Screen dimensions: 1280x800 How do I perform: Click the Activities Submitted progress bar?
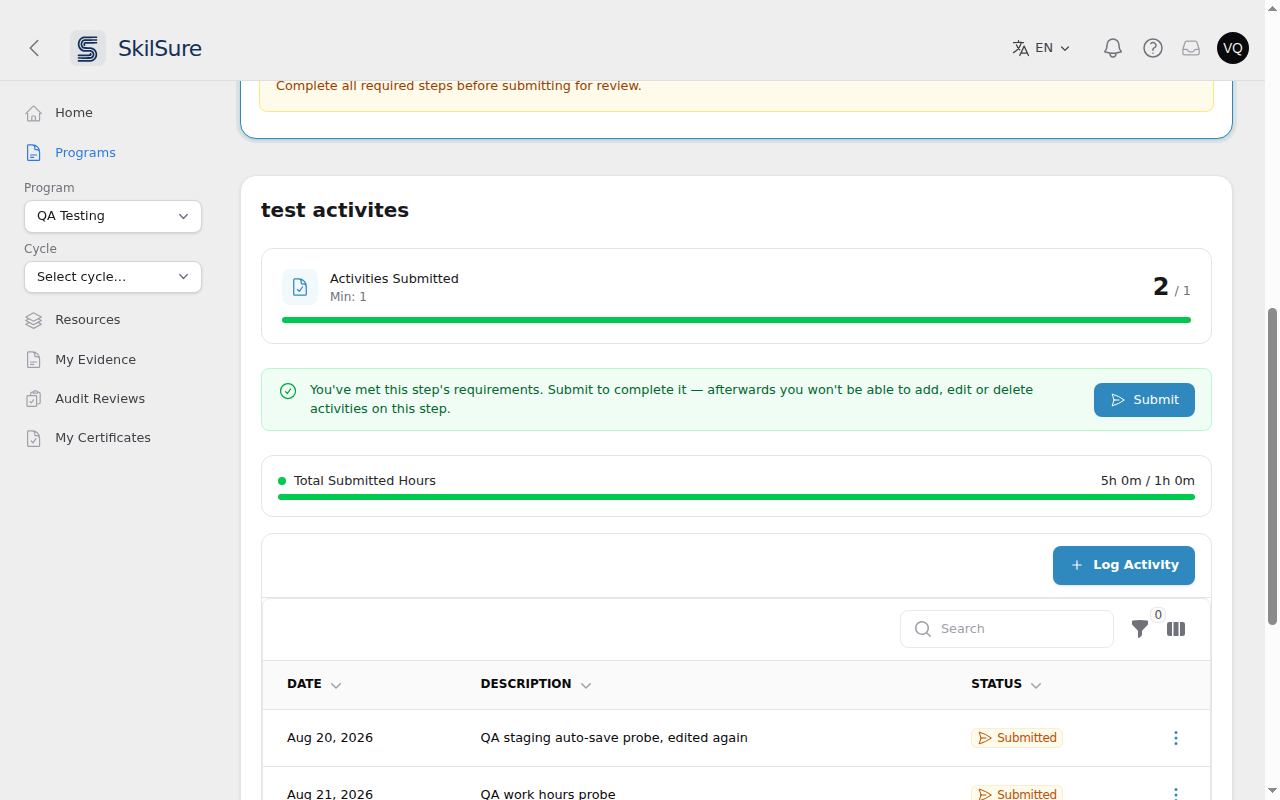[x=736, y=320]
